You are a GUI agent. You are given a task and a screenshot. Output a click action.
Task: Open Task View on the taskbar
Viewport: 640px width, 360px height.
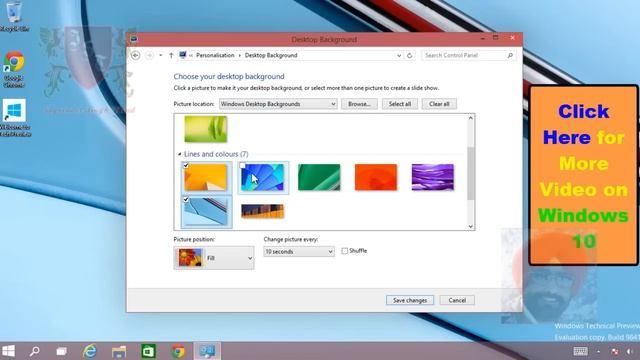(x=62, y=351)
